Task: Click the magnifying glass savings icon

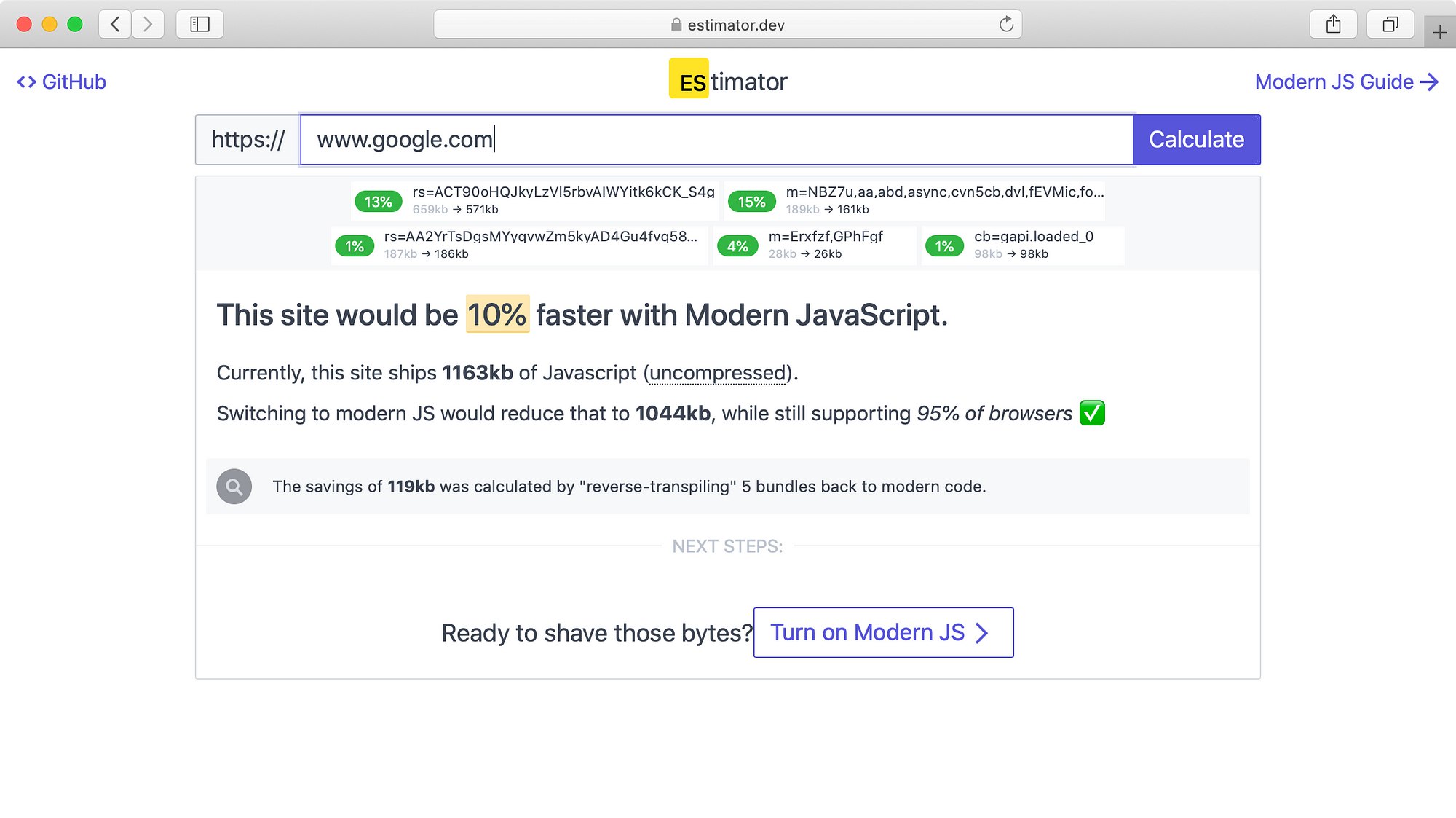Action: coord(234,487)
